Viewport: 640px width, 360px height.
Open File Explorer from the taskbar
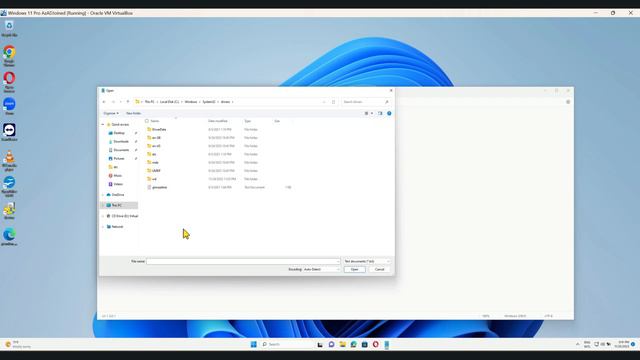[342, 344]
